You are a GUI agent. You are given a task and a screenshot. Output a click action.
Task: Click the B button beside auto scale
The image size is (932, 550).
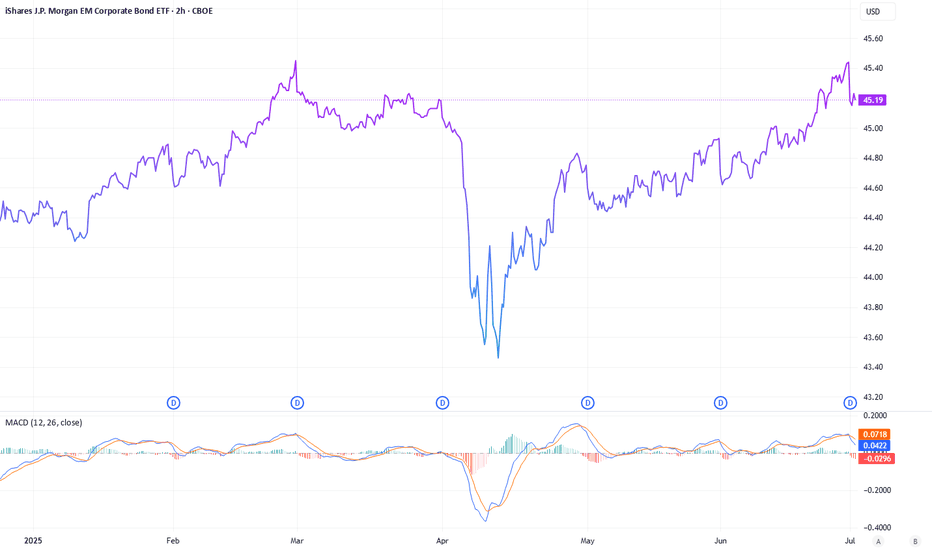point(915,541)
